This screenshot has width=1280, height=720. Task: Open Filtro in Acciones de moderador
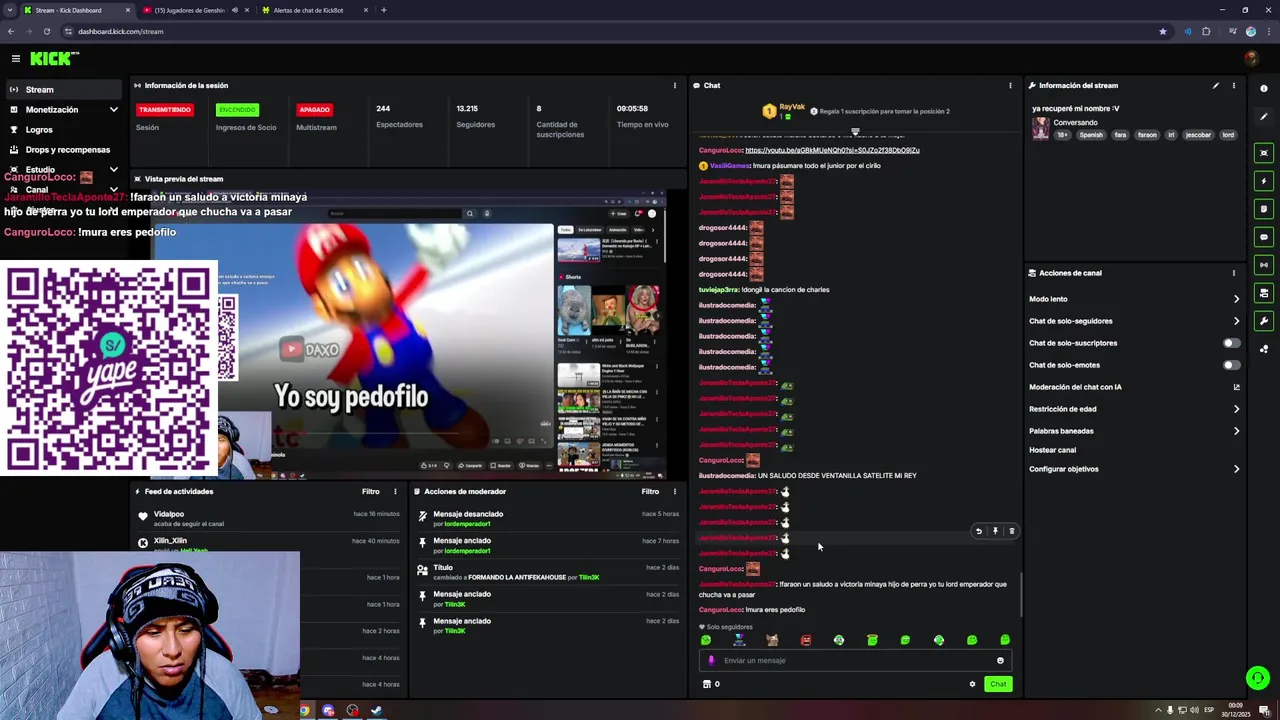point(650,491)
